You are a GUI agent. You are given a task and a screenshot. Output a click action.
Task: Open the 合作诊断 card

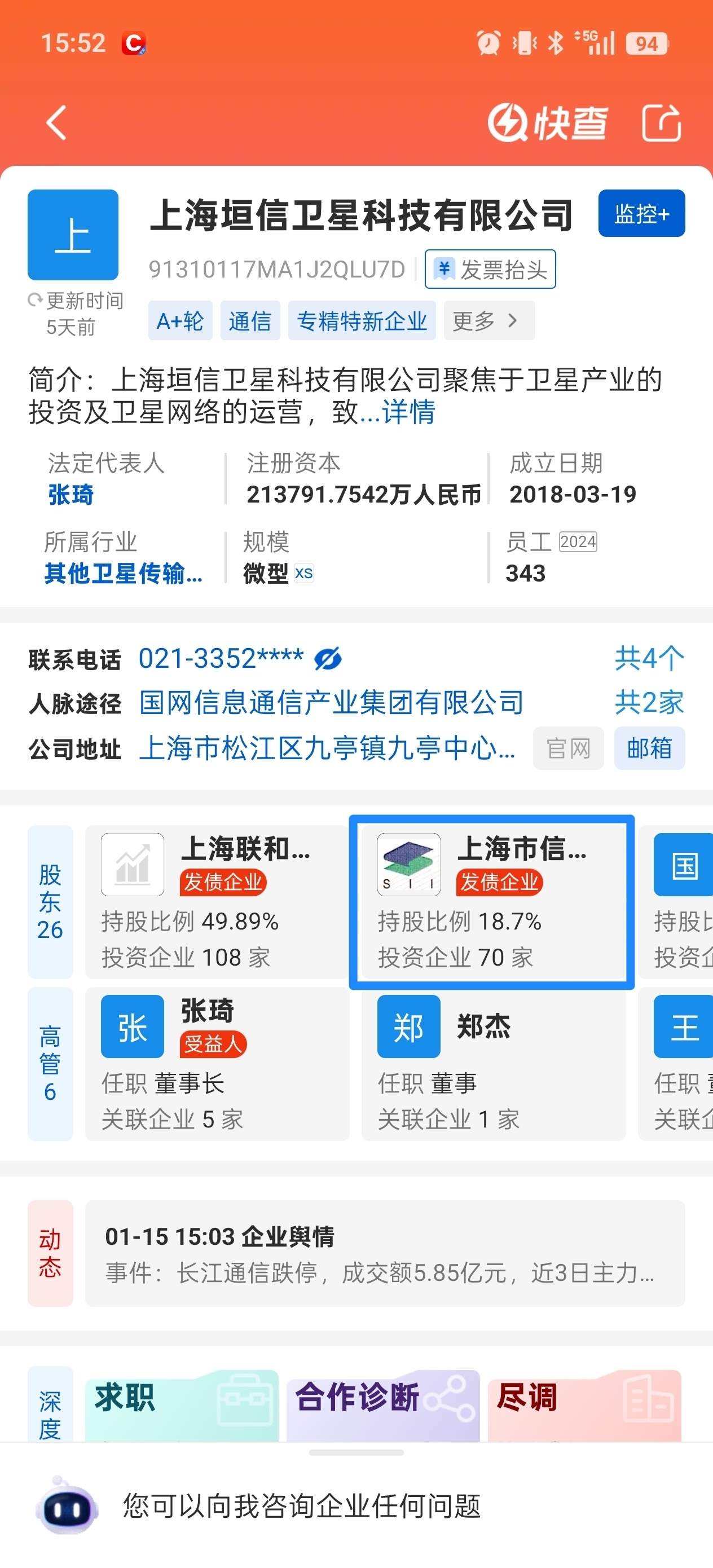click(x=383, y=1405)
